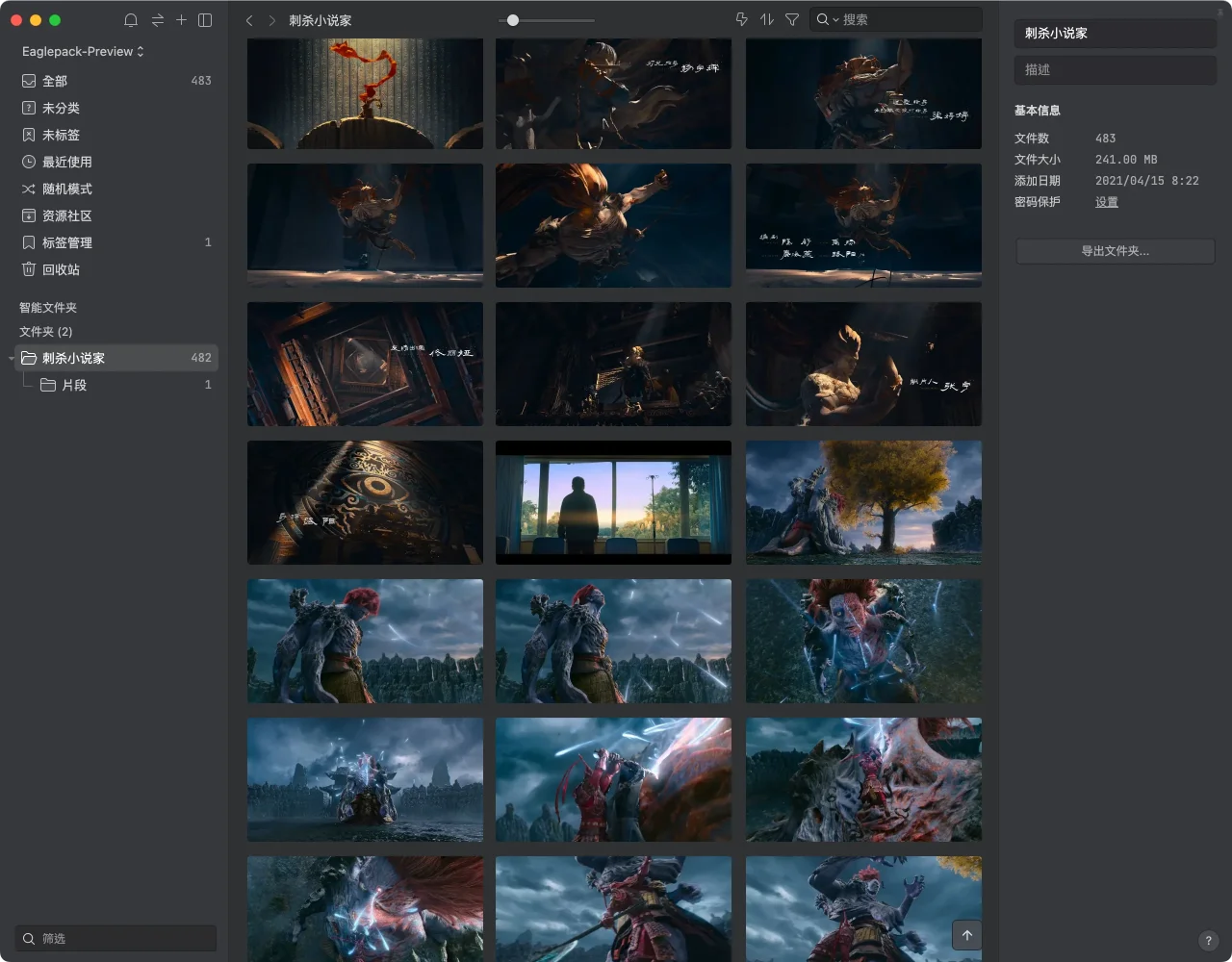Click the 未分类 question mark icon
The height and width of the screenshot is (962, 1232).
coord(29,108)
